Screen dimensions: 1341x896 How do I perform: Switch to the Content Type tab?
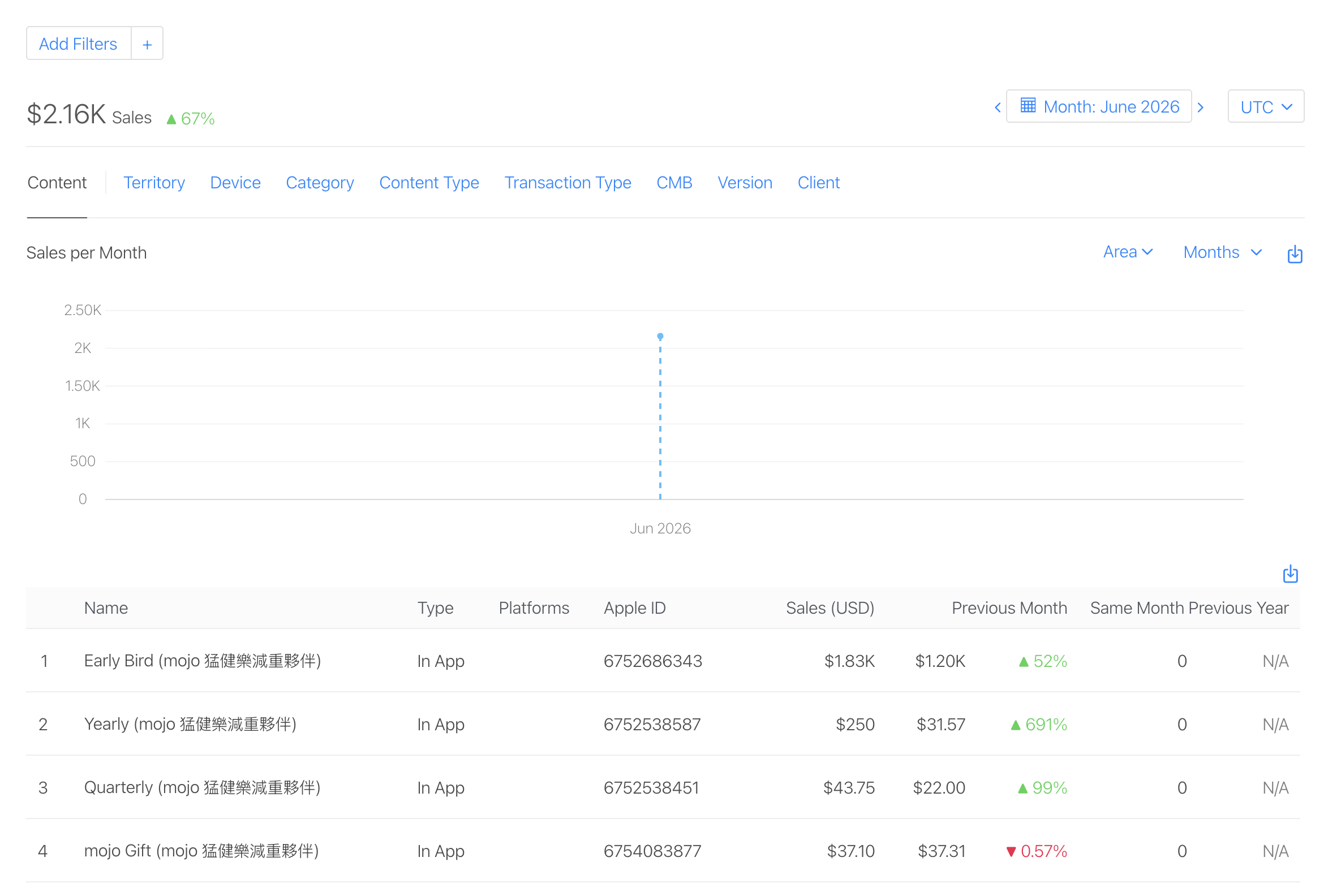(x=429, y=182)
